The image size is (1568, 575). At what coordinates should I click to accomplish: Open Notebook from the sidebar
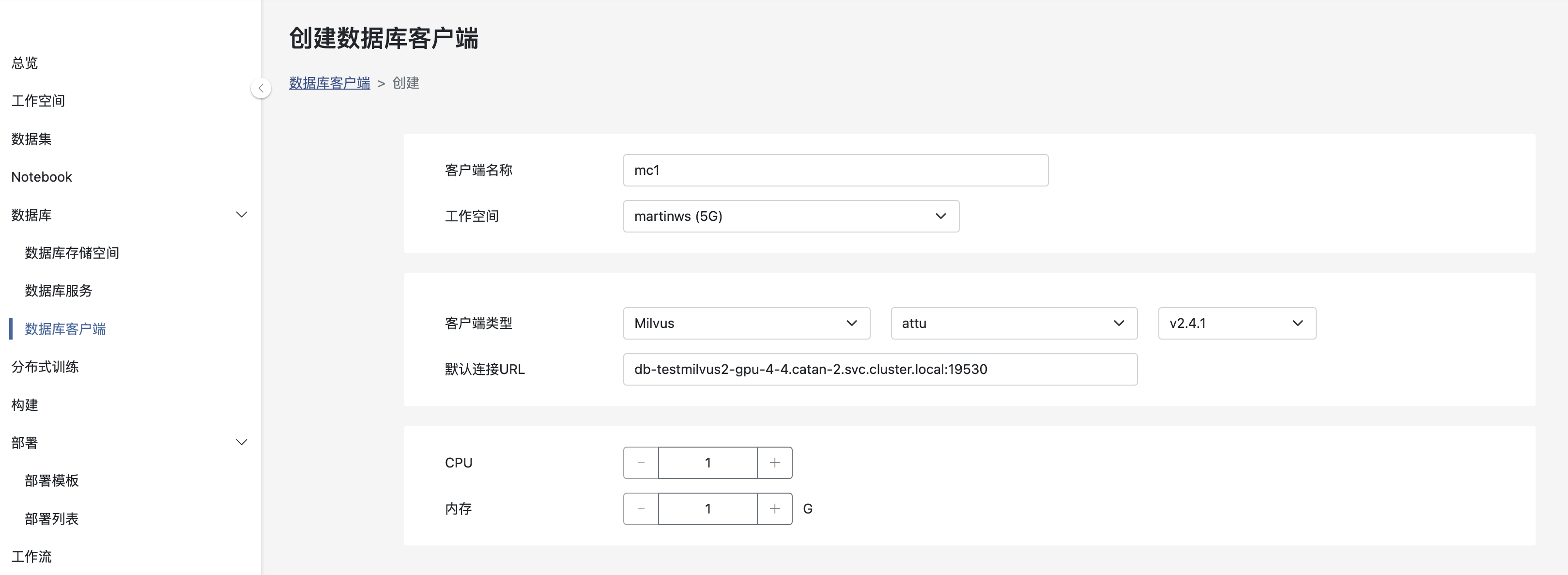[x=41, y=177]
